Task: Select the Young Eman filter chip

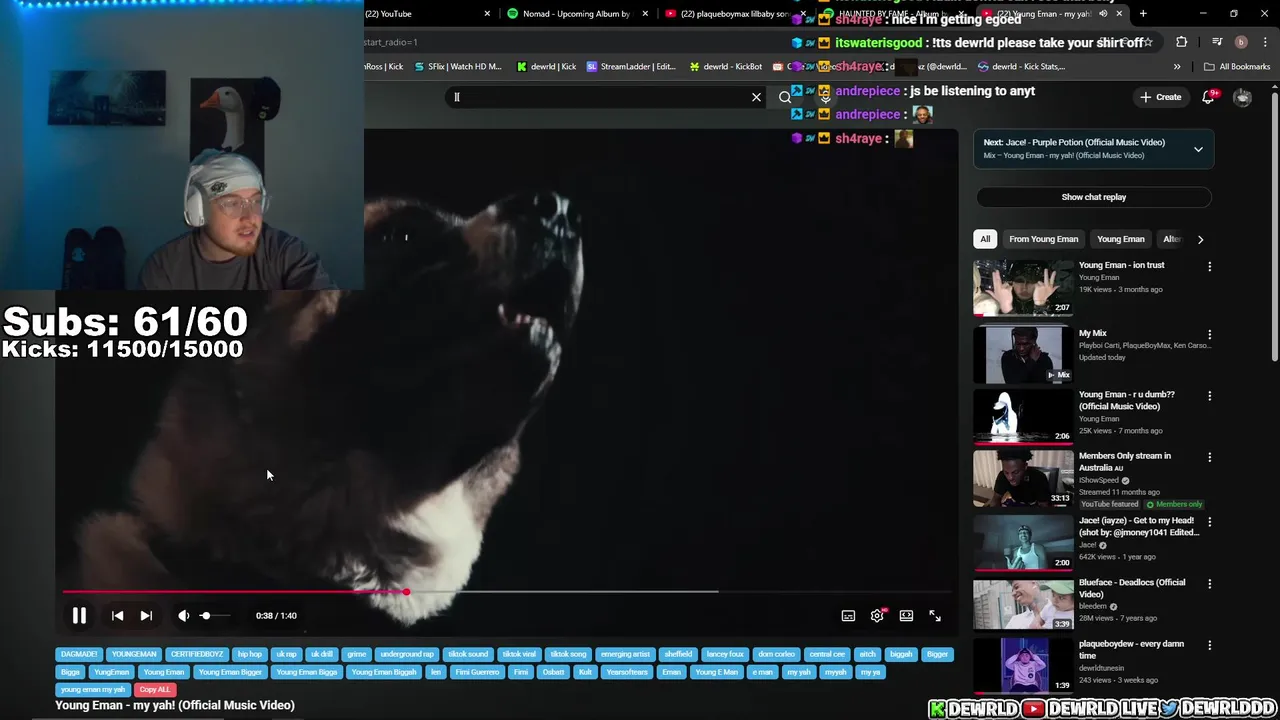Action: point(1120,239)
